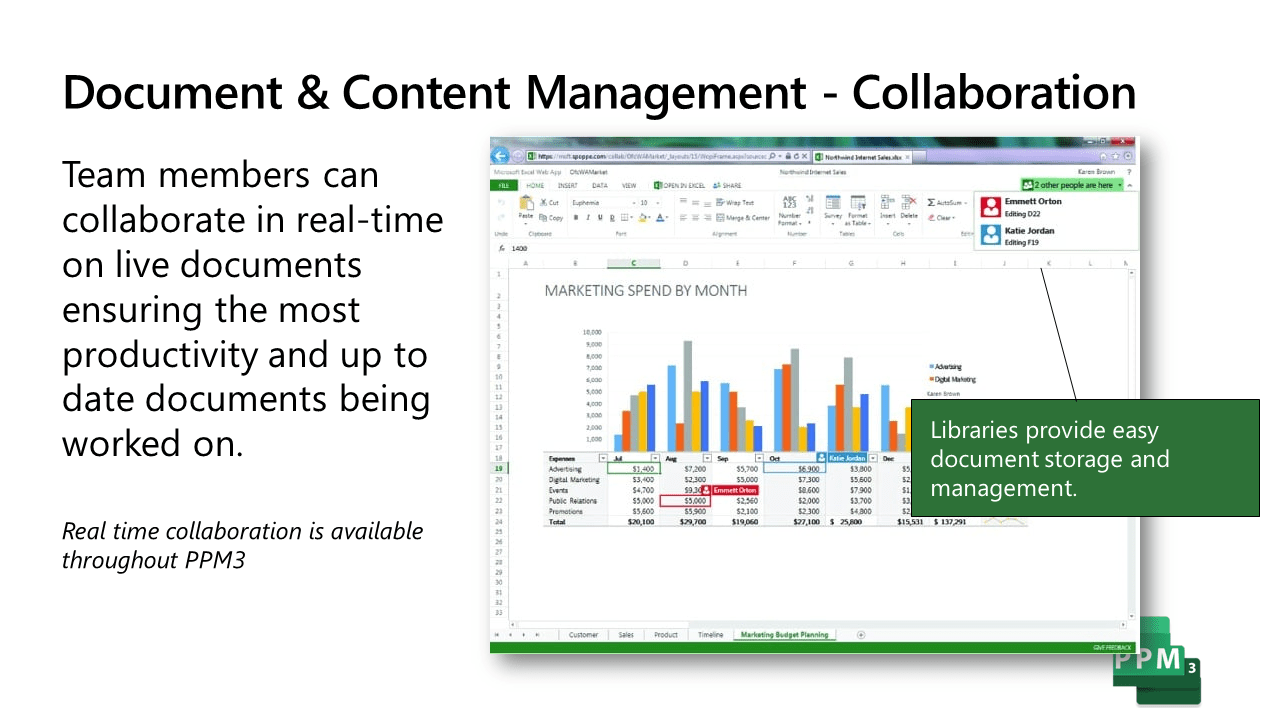Click OPEN IN EXCEL button
The width and height of the screenshot is (1280, 720).
pos(679,185)
